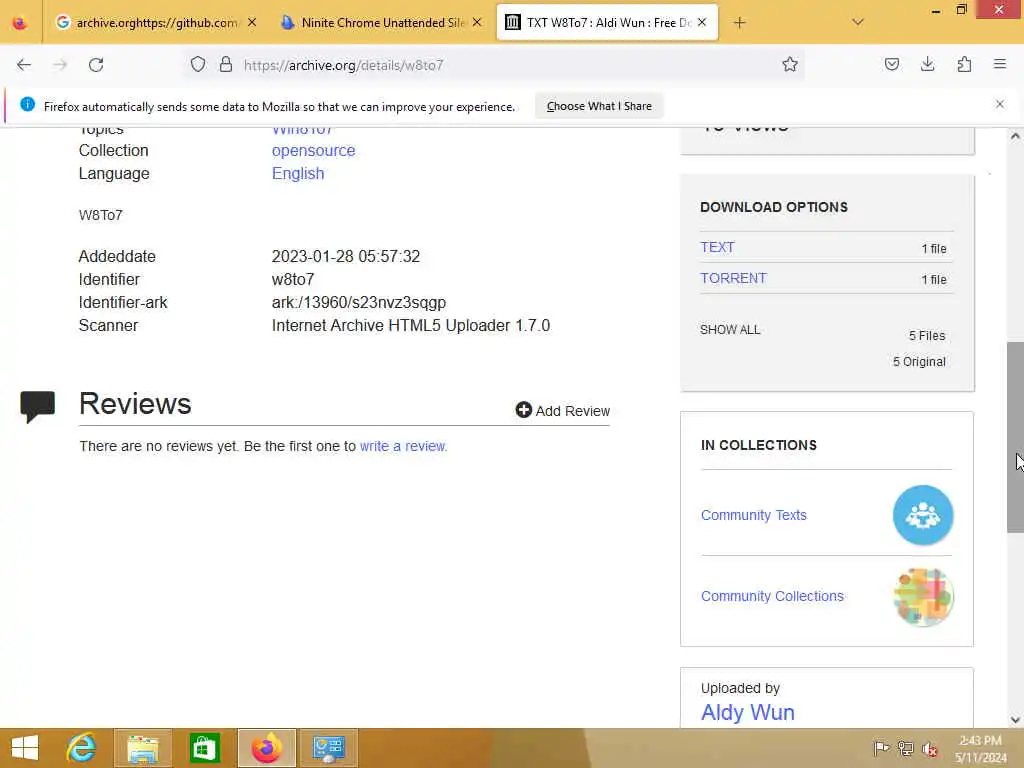Open Firefox View pinned icon
1024x768 pixels.
click(x=20, y=23)
